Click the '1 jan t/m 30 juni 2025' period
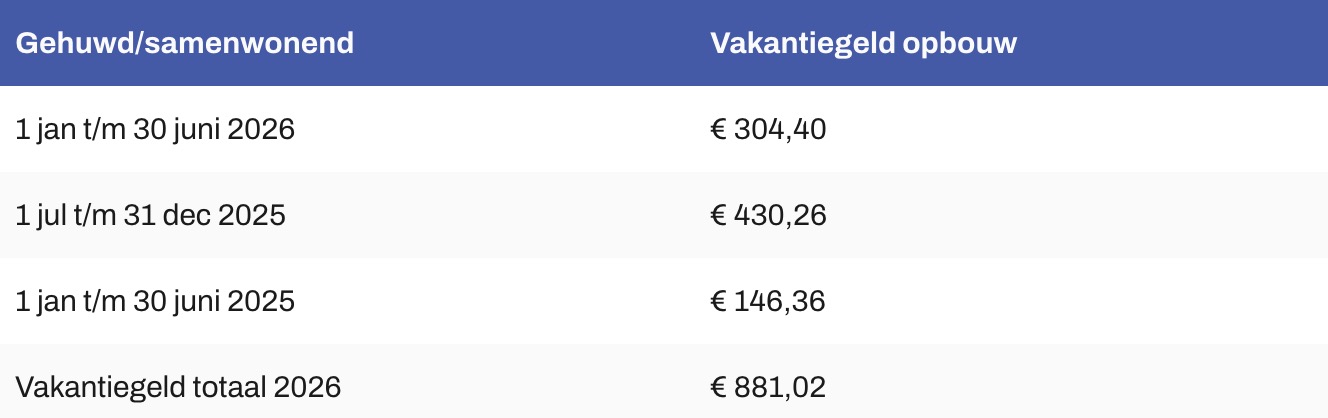This screenshot has height=418, width=1328. point(155,301)
